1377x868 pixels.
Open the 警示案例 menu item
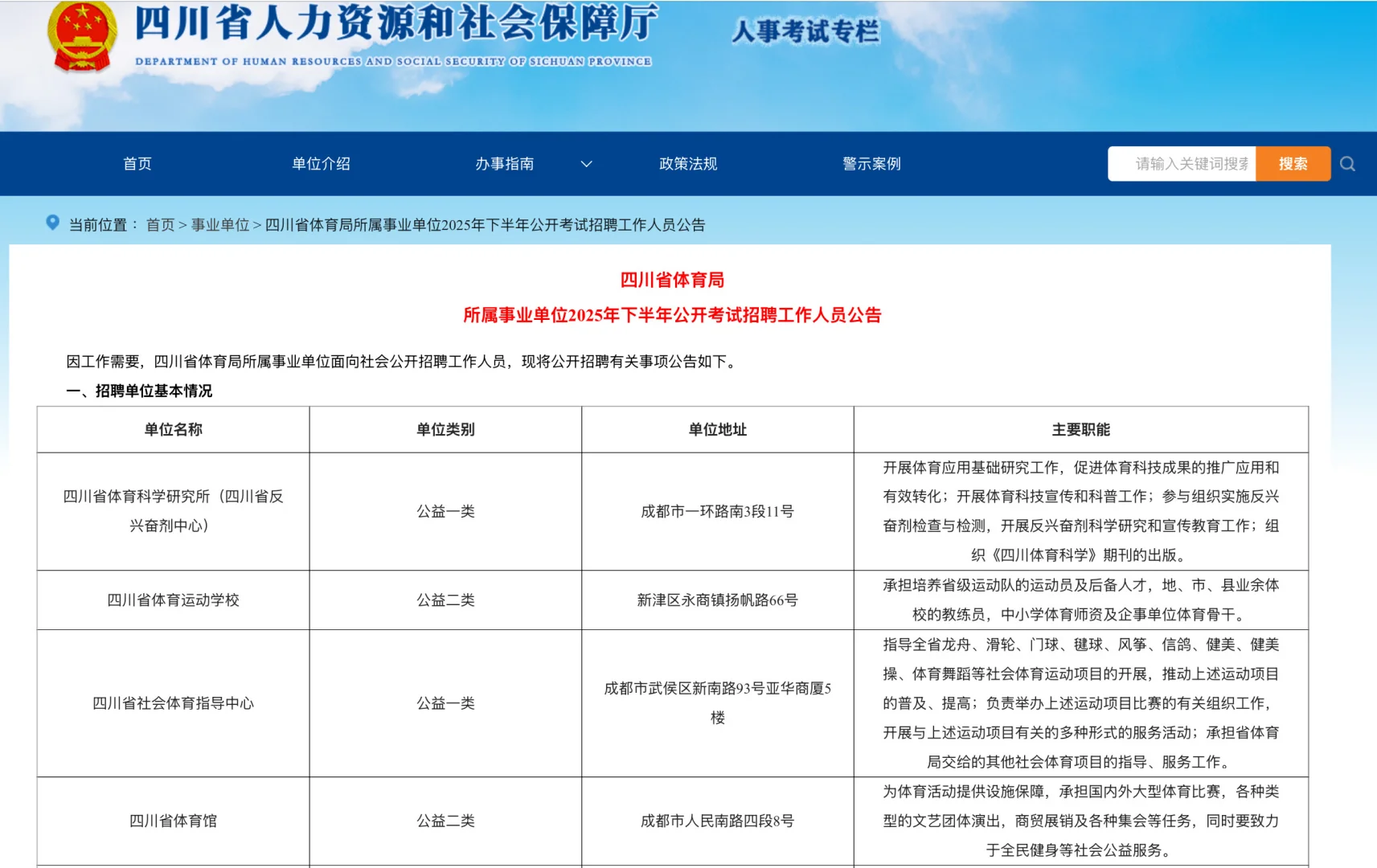click(871, 164)
